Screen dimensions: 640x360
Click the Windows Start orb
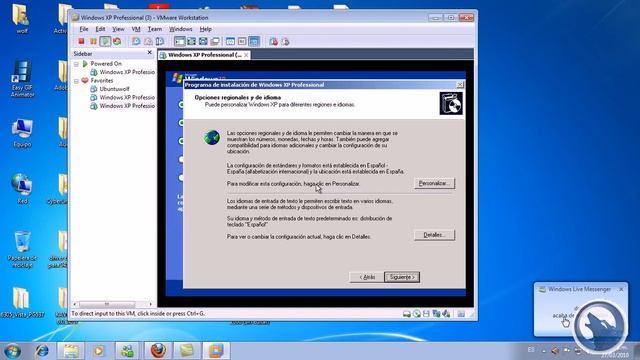click(x=13, y=351)
